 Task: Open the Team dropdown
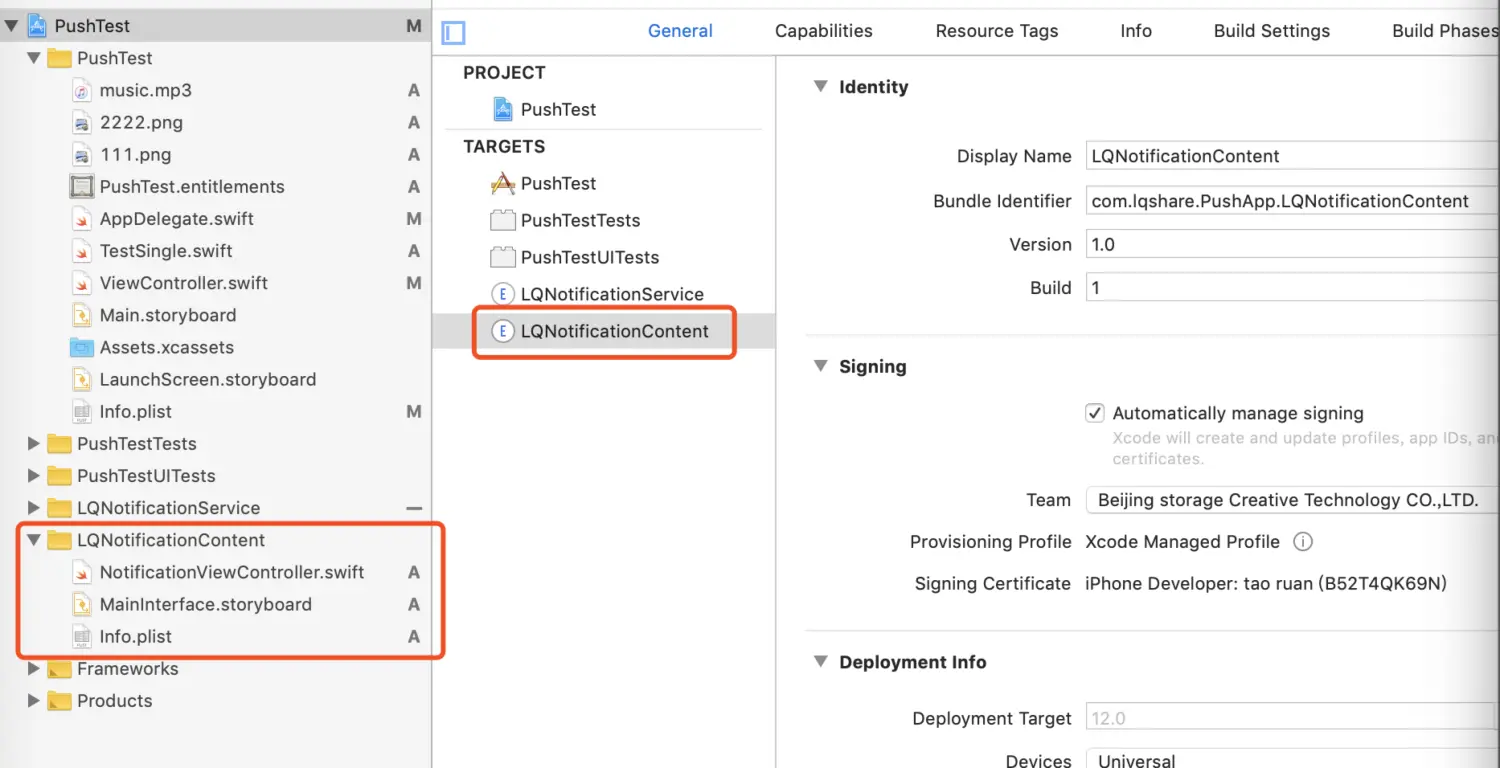[x=1292, y=500]
